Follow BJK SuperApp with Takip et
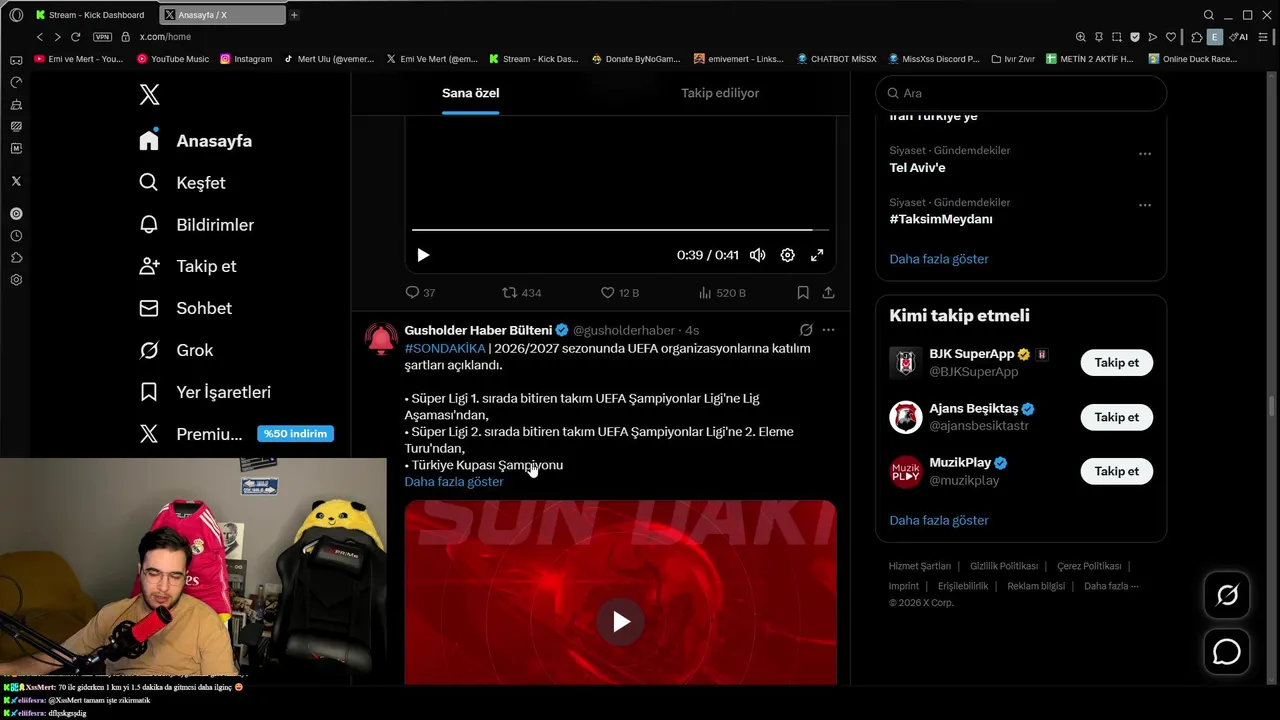This screenshot has width=1280, height=720. tap(1116, 363)
